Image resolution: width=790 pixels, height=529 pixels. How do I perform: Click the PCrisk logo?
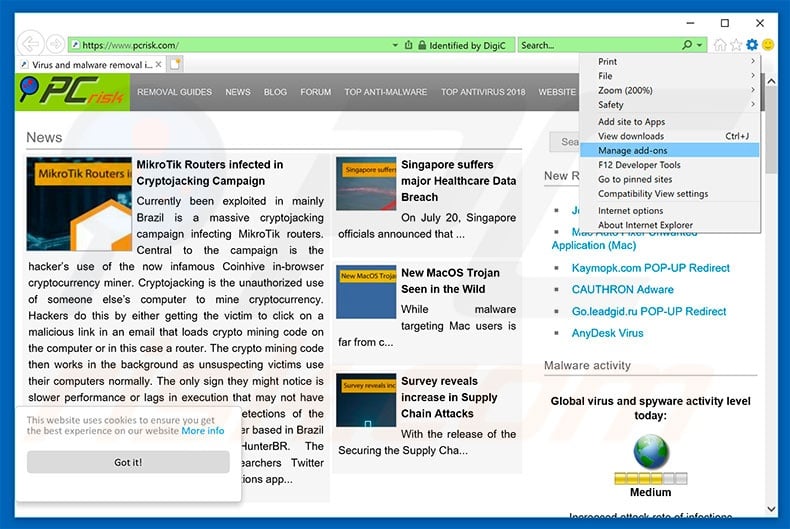pyautogui.click(x=73, y=92)
